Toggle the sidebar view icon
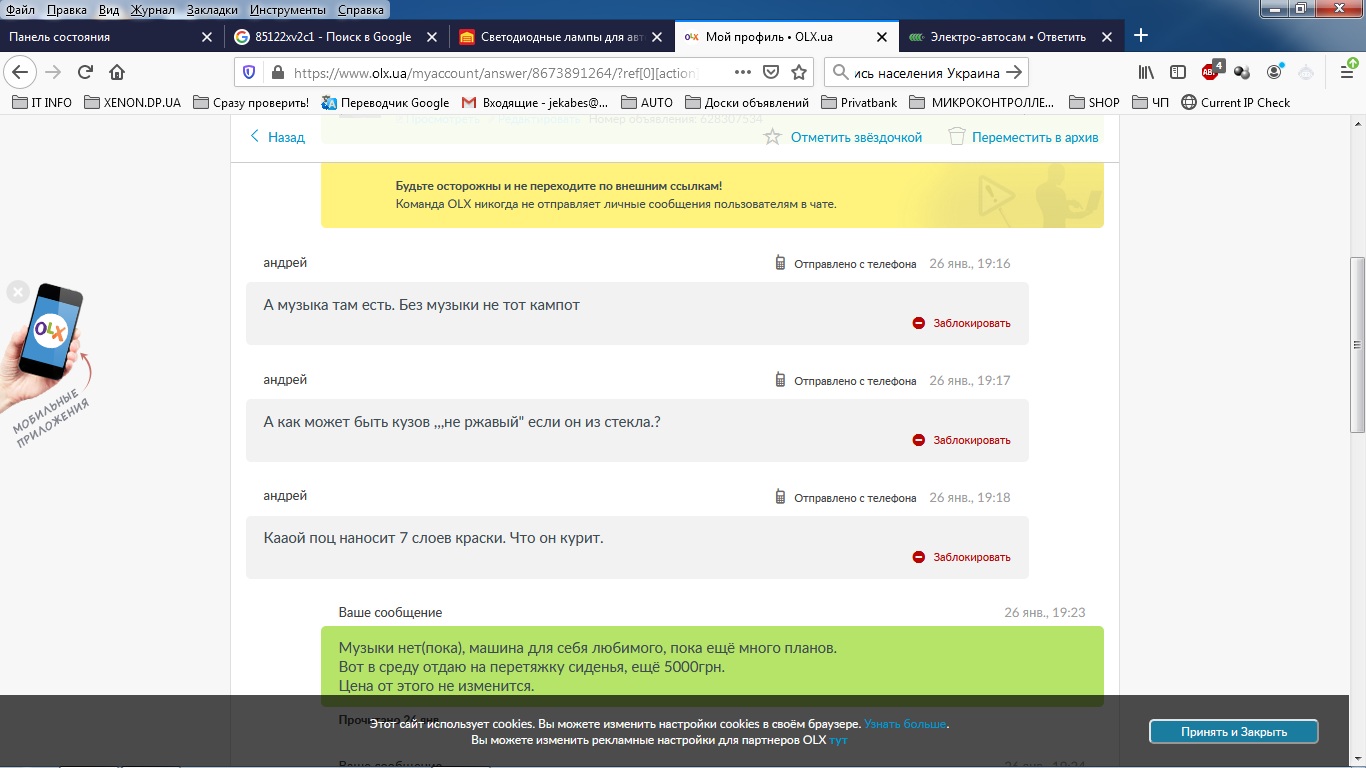The width and height of the screenshot is (1366, 768). 1178,72
